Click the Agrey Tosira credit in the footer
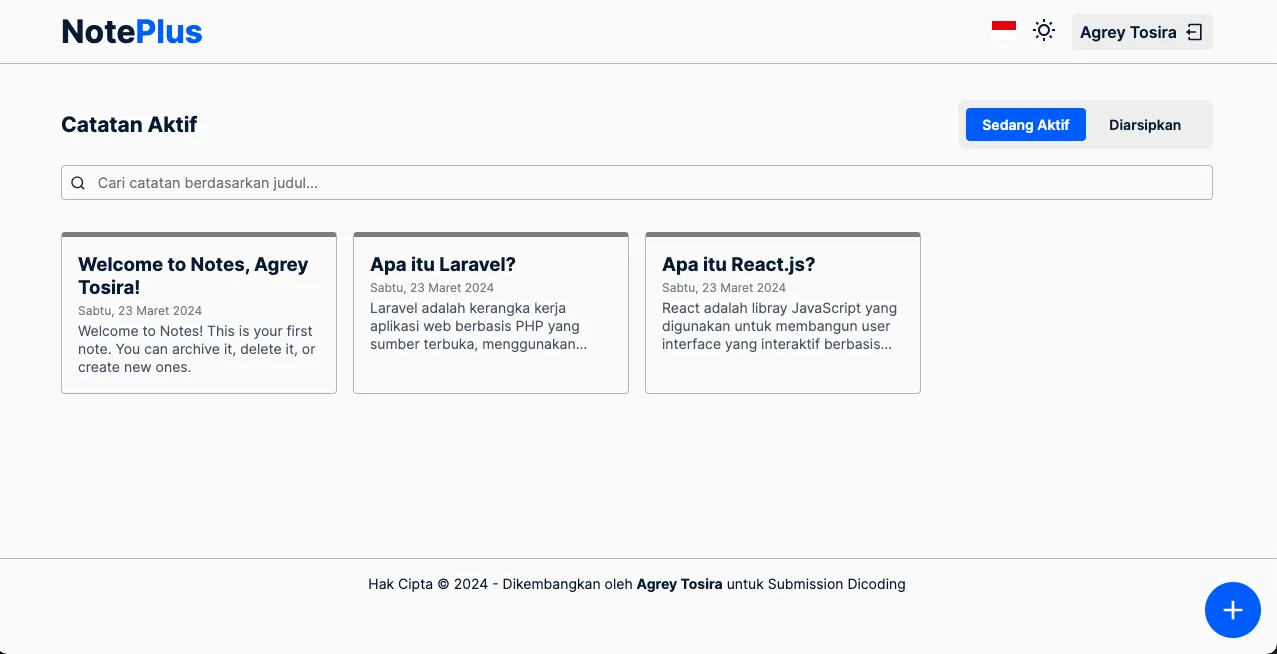The image size is (1277, 654). [x=679, y=584]
